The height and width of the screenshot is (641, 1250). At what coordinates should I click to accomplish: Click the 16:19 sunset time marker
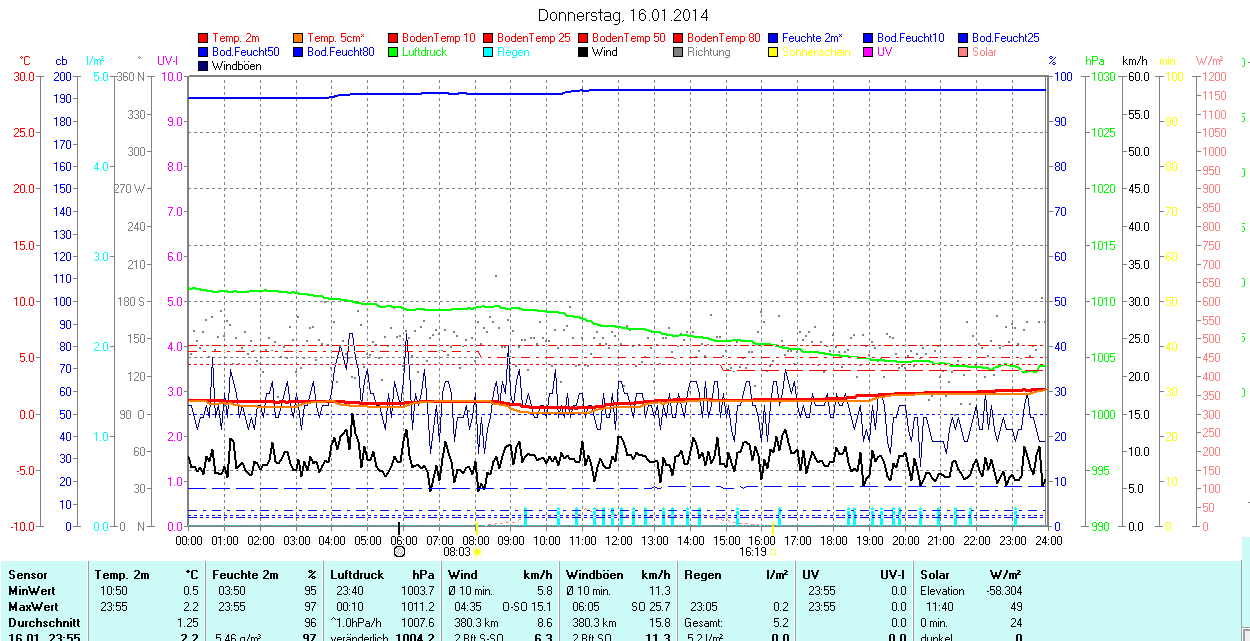pos(753,551)
